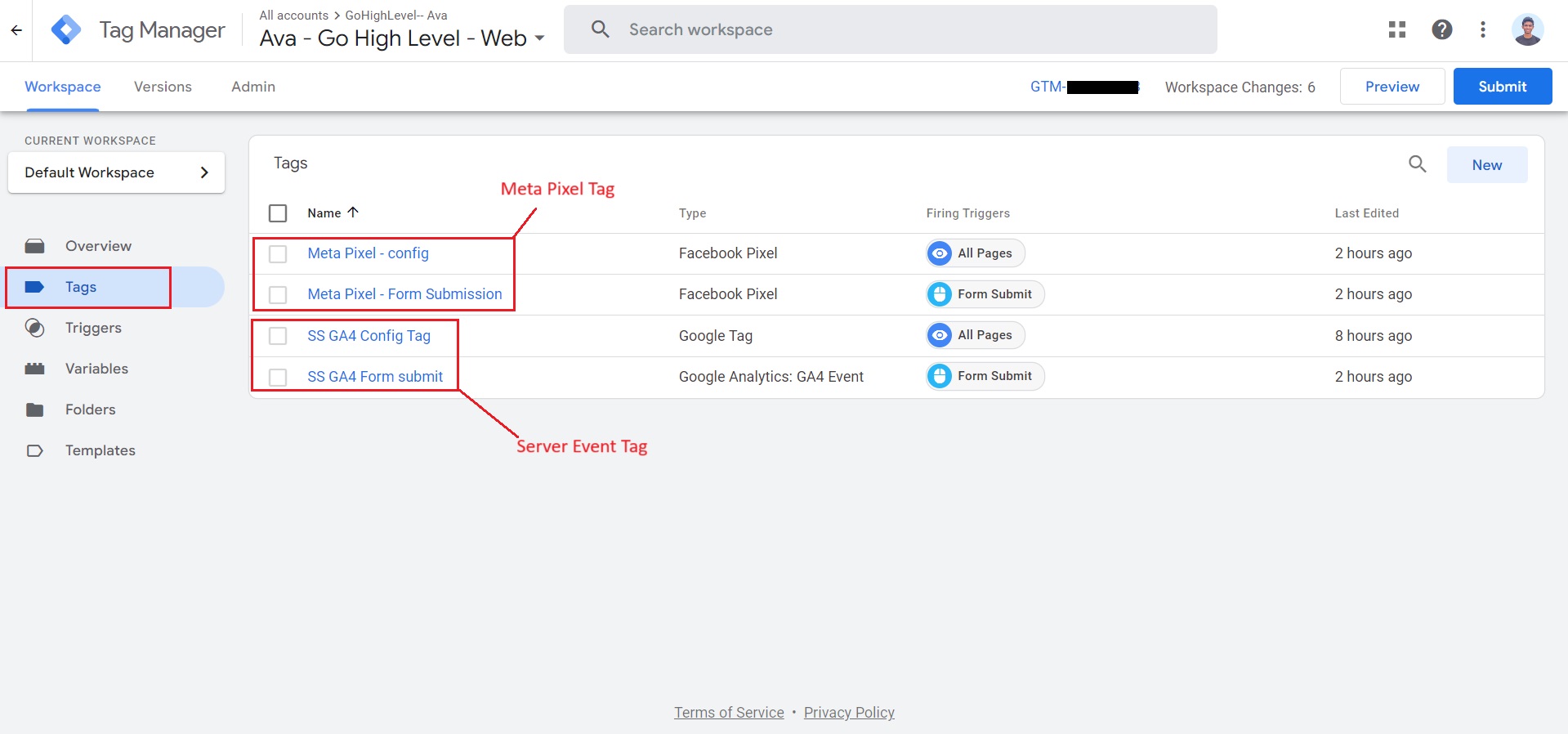
Task: Click the GTM container ID link
Action: click(1084, 87)
